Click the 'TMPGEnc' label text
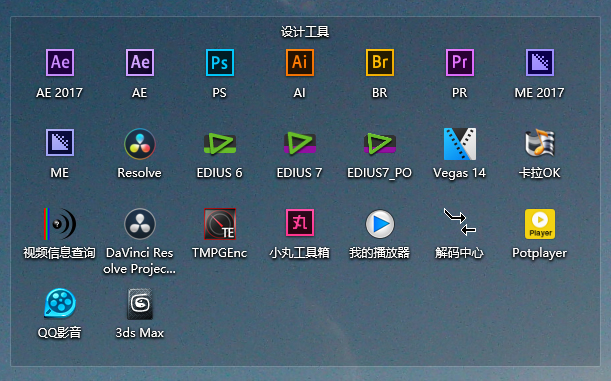 point(219,253)
